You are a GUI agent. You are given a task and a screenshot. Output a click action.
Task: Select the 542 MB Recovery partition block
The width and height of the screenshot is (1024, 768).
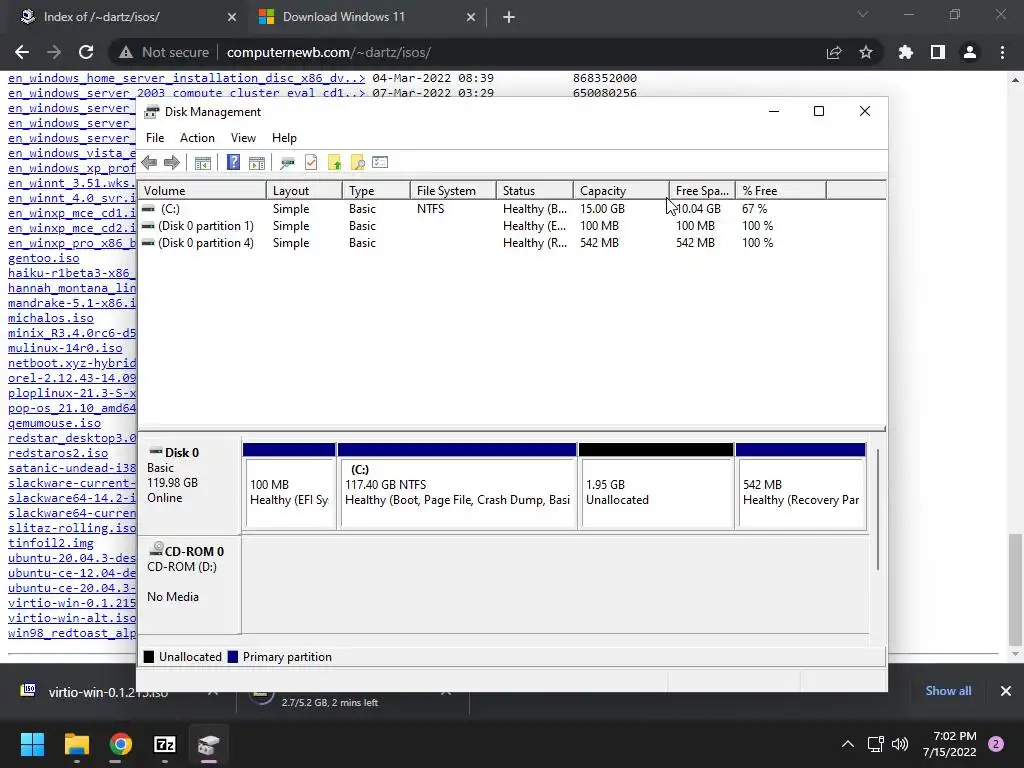(x=801, y=487)
